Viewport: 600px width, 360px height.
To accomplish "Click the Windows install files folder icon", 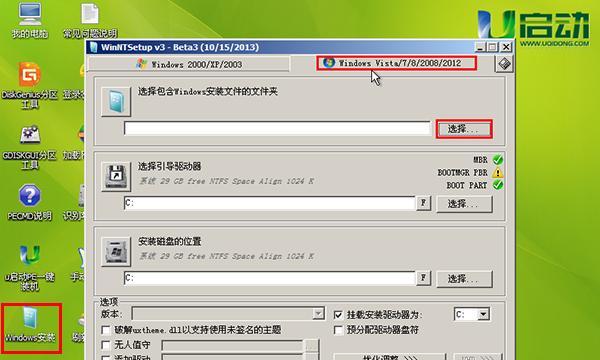I will click(x=116, y=101).
